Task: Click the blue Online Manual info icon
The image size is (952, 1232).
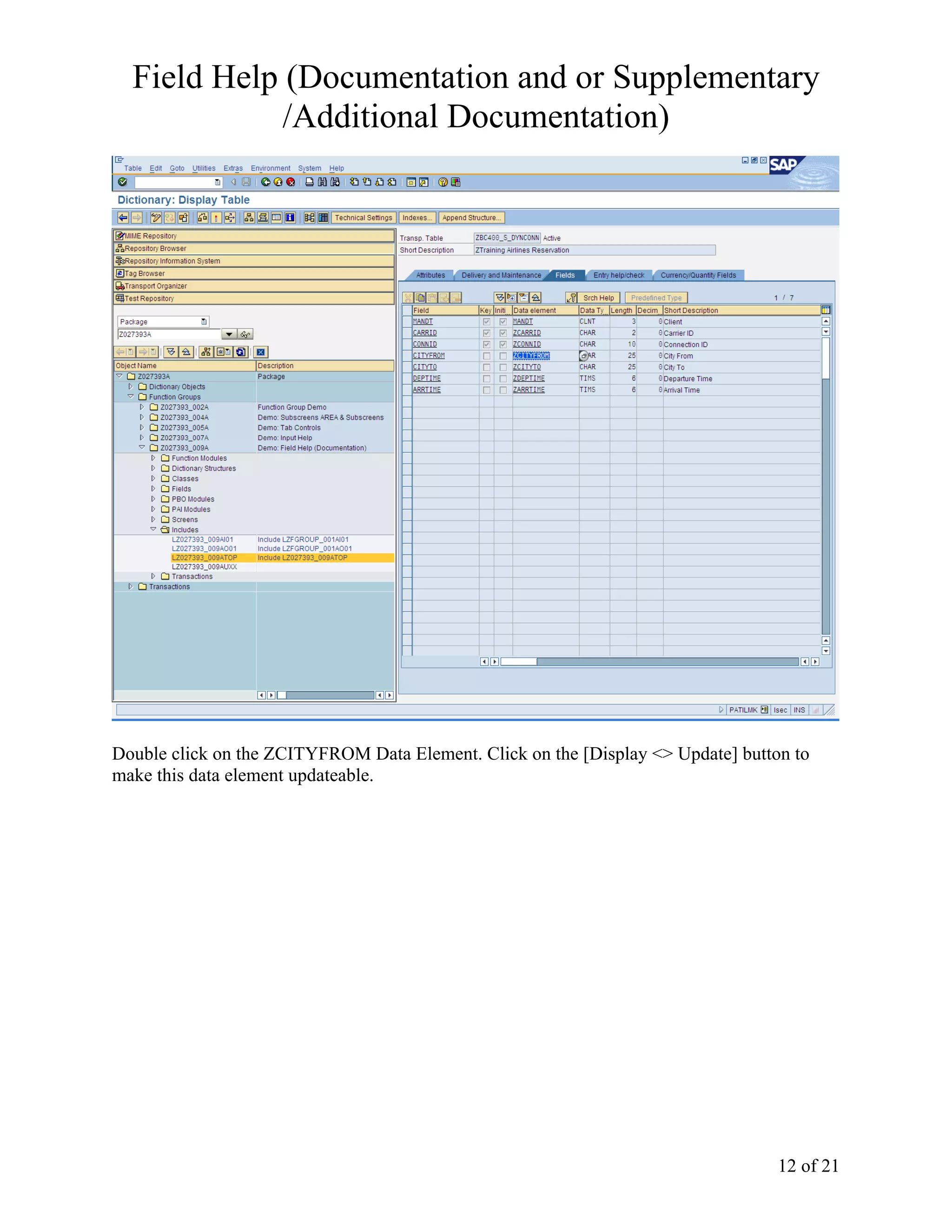Action: pos(290,218)
